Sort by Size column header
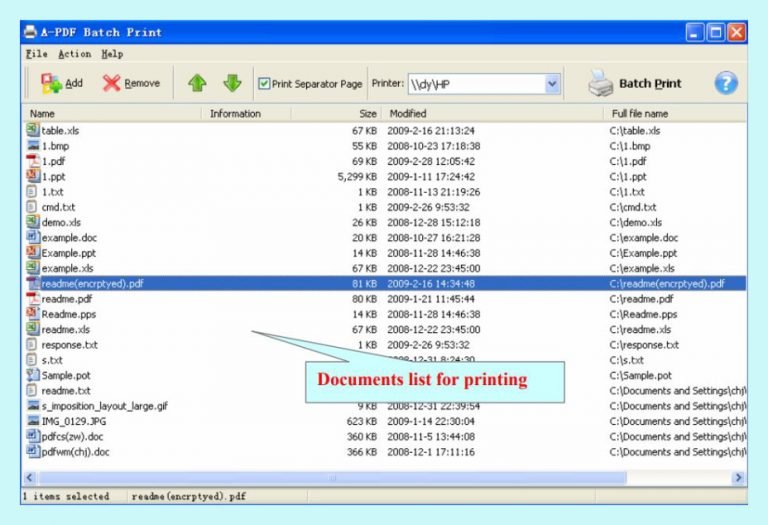 [x=336, y=114]
